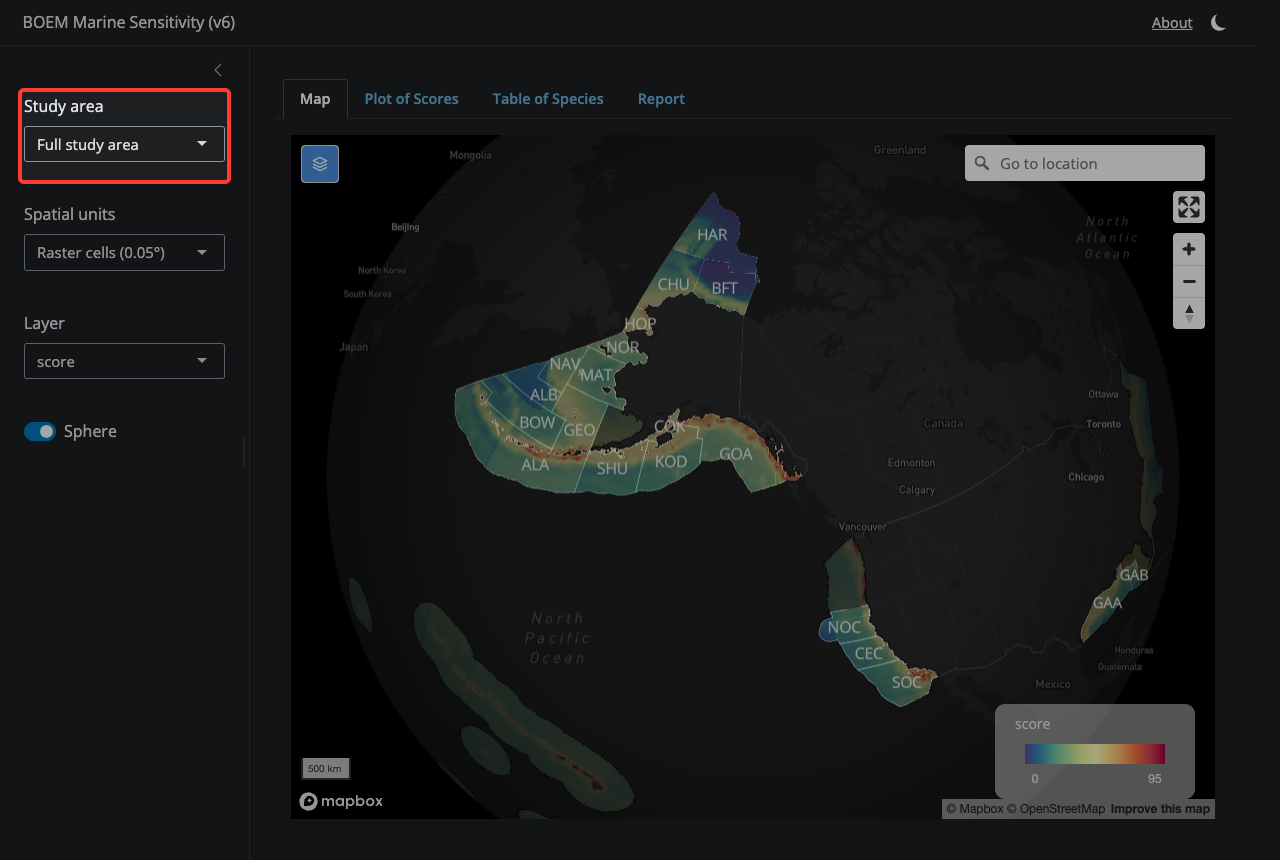The width and height of the screenshot is (1280, 860).
Task: Switch to the Map tab
Action: (315, 99)
